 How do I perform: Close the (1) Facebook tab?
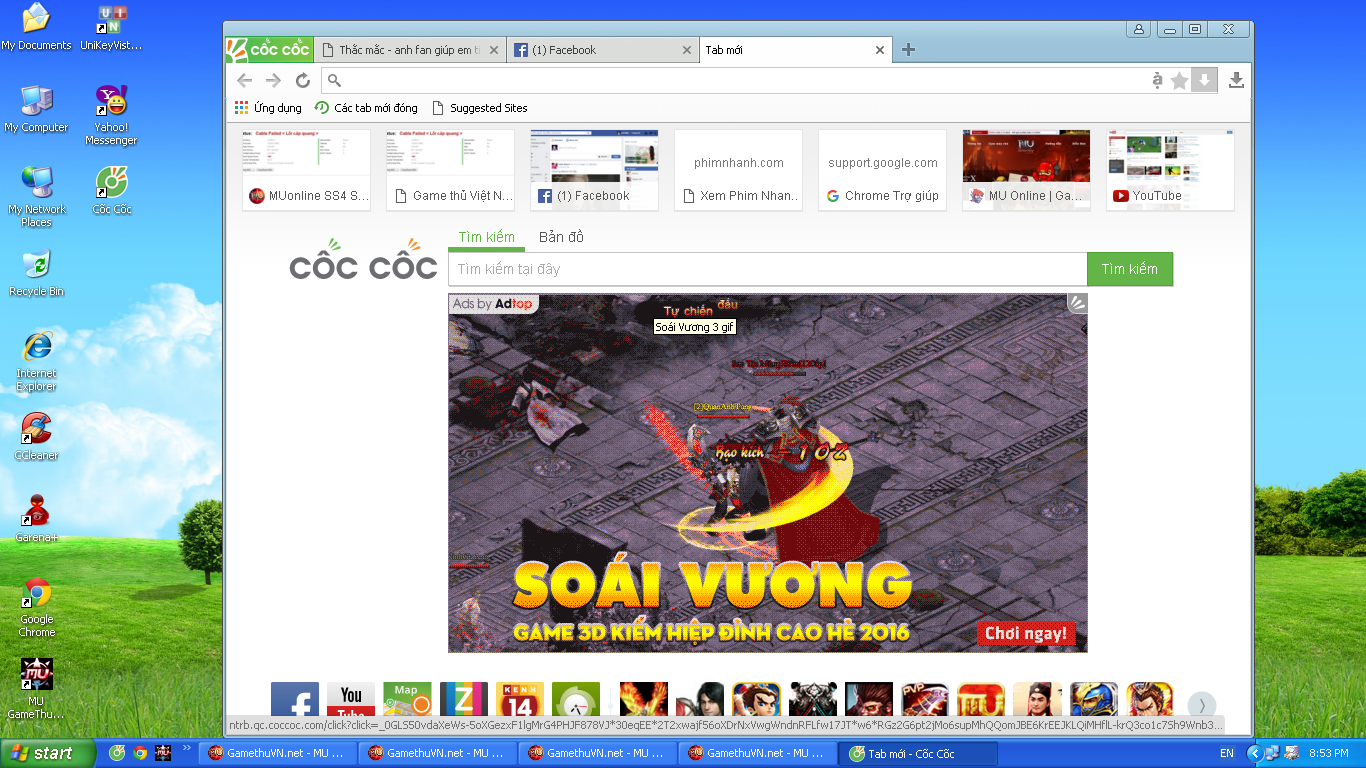687,50
